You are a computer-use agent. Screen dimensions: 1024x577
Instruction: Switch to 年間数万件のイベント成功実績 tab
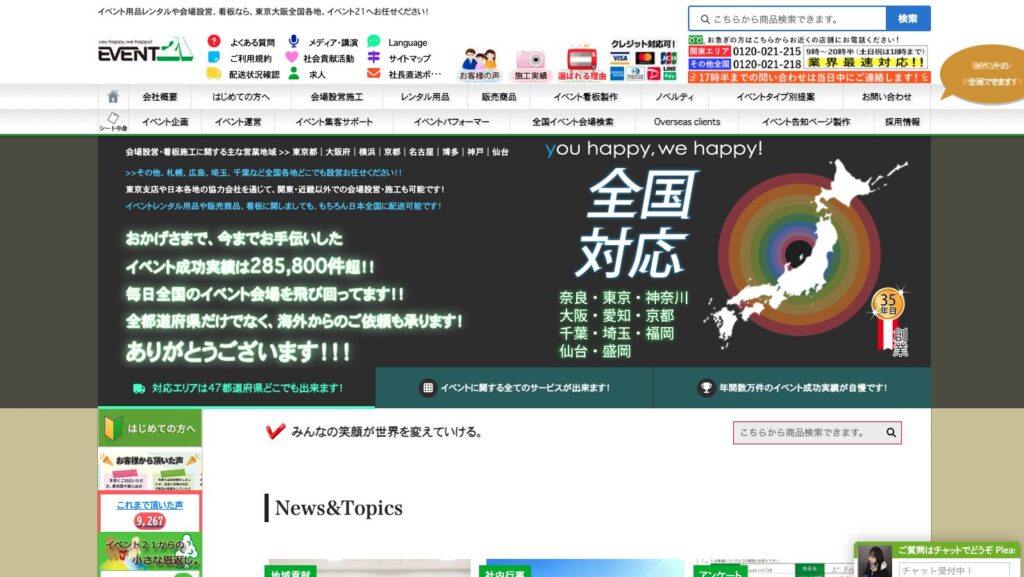(792, 388)
